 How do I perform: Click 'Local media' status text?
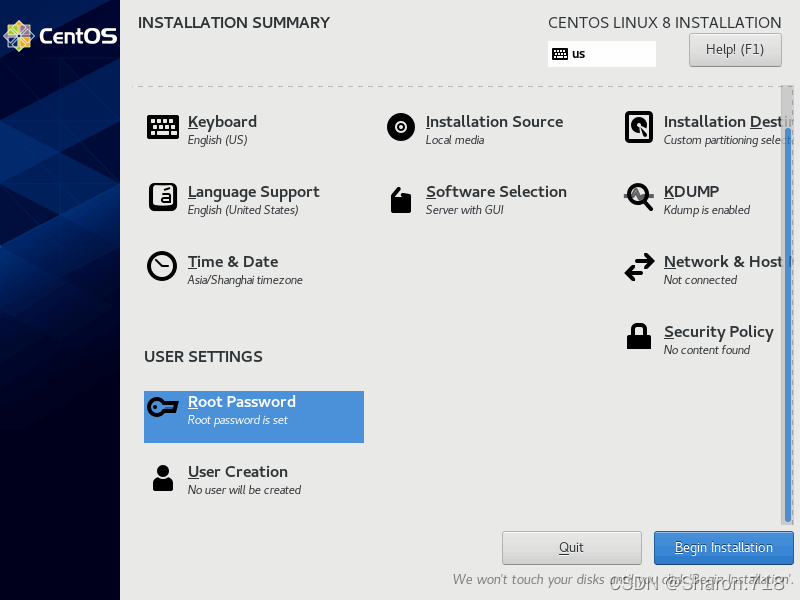tap(455, 140)
